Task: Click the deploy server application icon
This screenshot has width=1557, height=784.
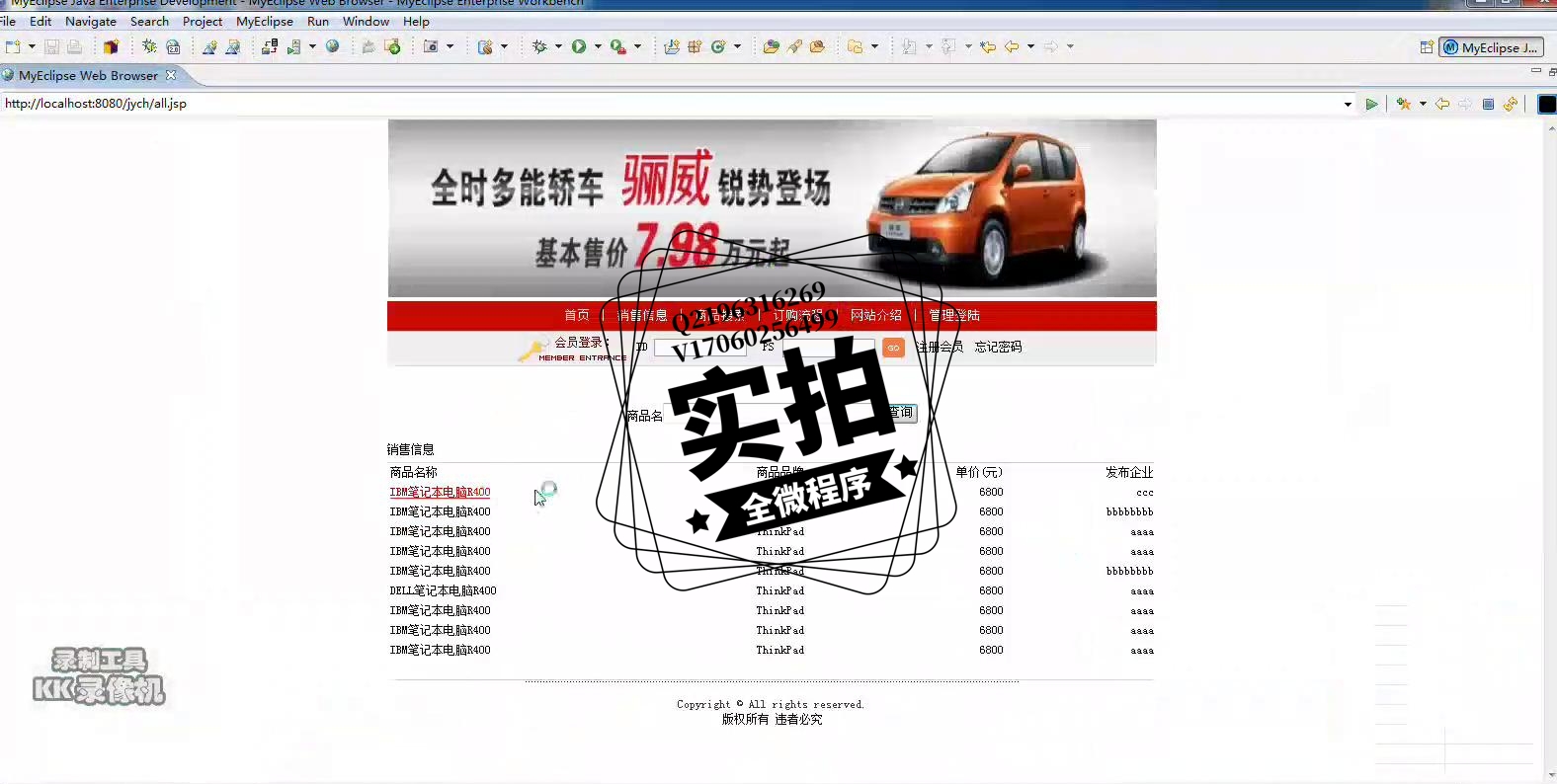Action: (269, 46)
